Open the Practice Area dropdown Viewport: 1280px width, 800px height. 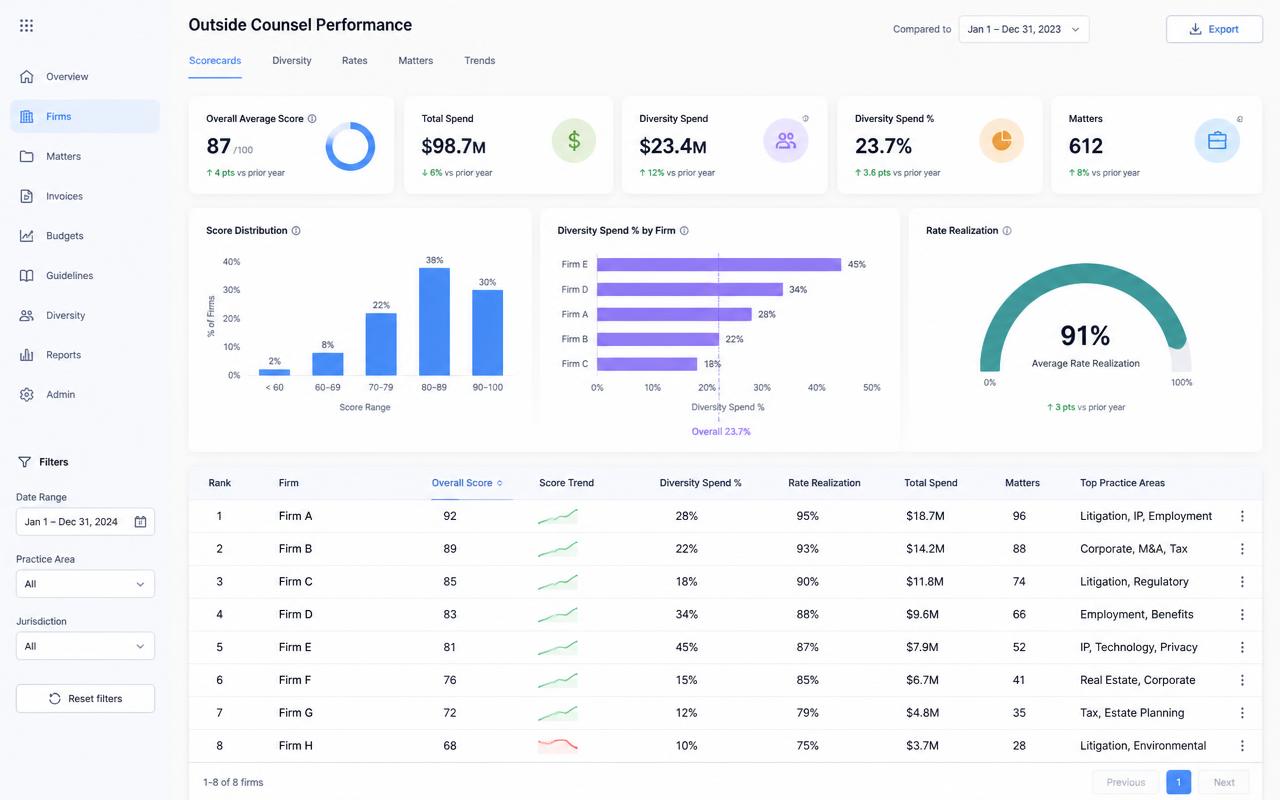tap(85, 584)
